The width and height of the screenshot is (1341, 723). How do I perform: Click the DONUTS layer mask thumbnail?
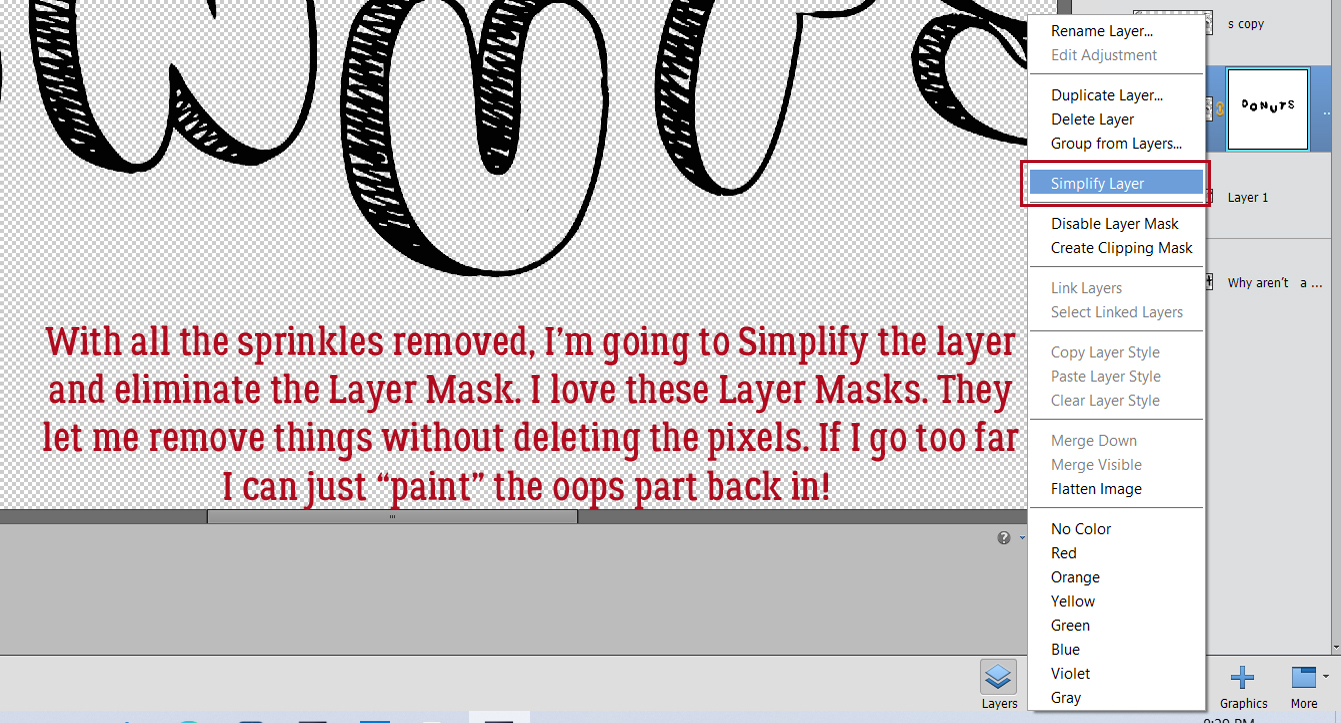tap(1267, 109)
